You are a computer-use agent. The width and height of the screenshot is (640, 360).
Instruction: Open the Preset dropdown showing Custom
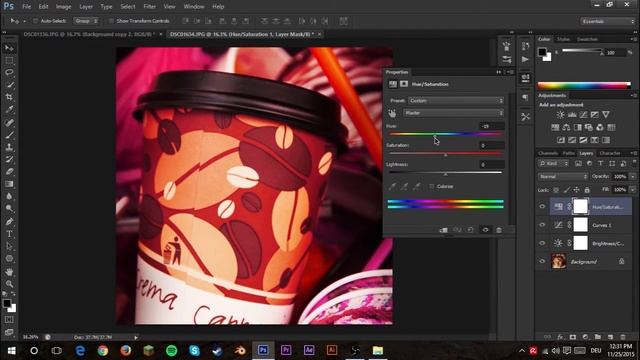tap(456, 101)
